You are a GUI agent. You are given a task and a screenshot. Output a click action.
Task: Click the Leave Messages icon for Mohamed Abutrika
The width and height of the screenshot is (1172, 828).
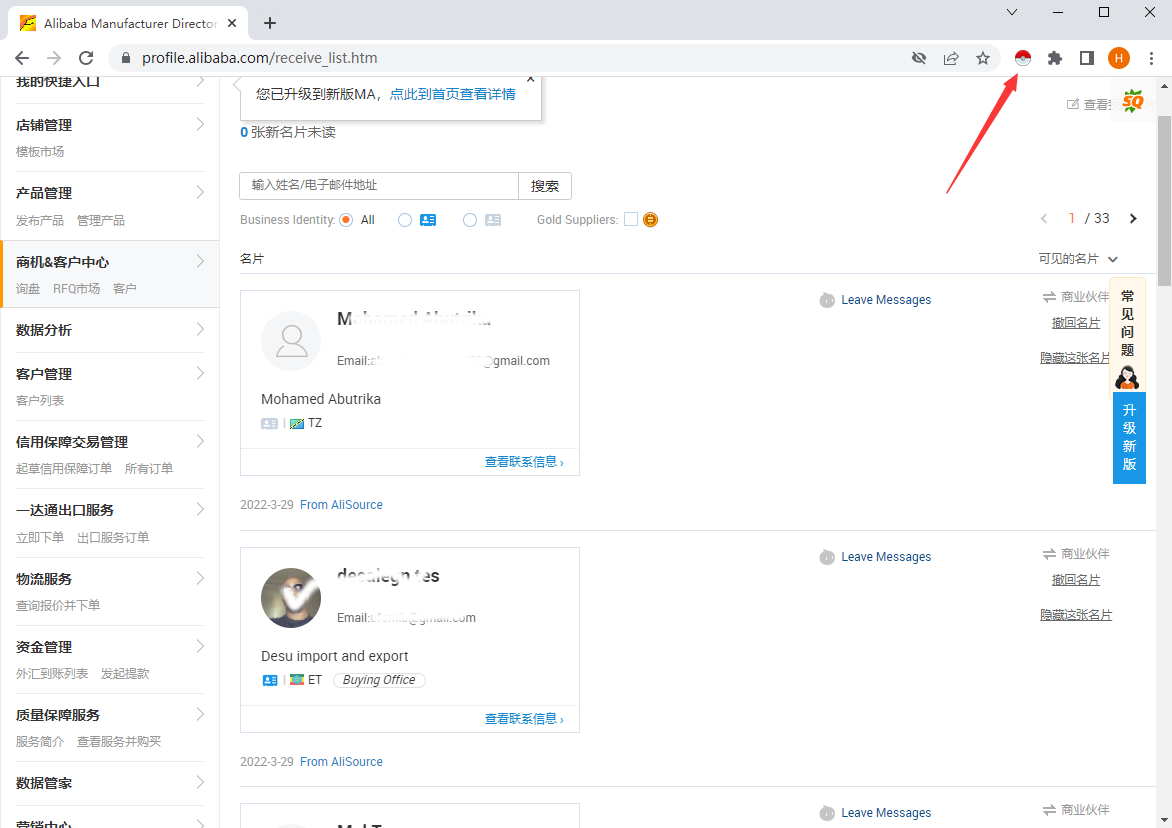point(827,299)
